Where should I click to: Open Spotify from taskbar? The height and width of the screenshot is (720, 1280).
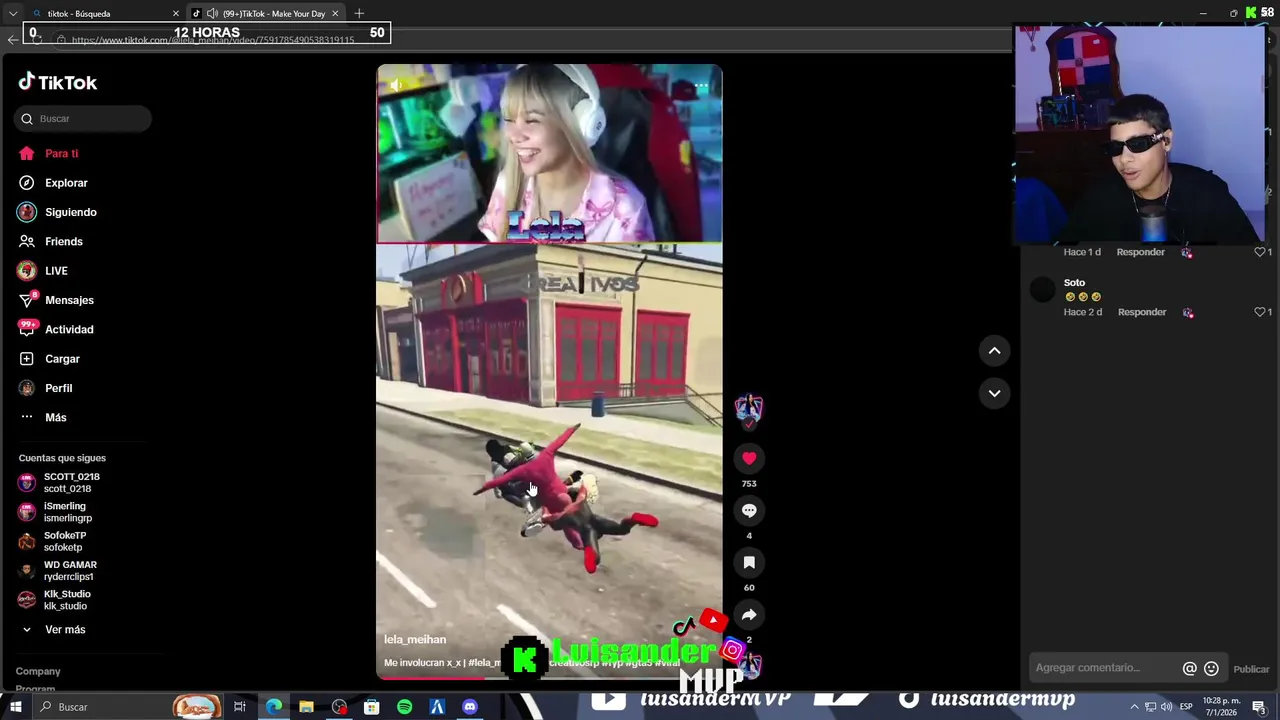(404, 707)
